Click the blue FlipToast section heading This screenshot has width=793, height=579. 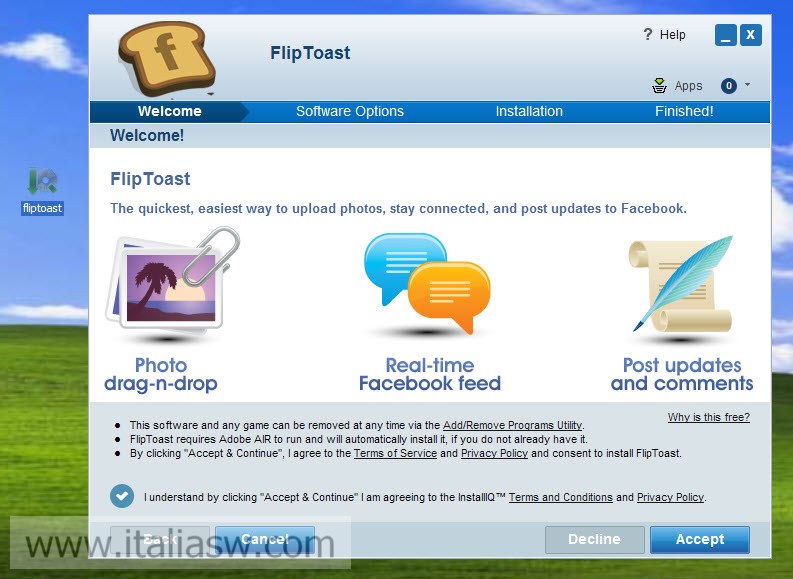click(150, 179)
